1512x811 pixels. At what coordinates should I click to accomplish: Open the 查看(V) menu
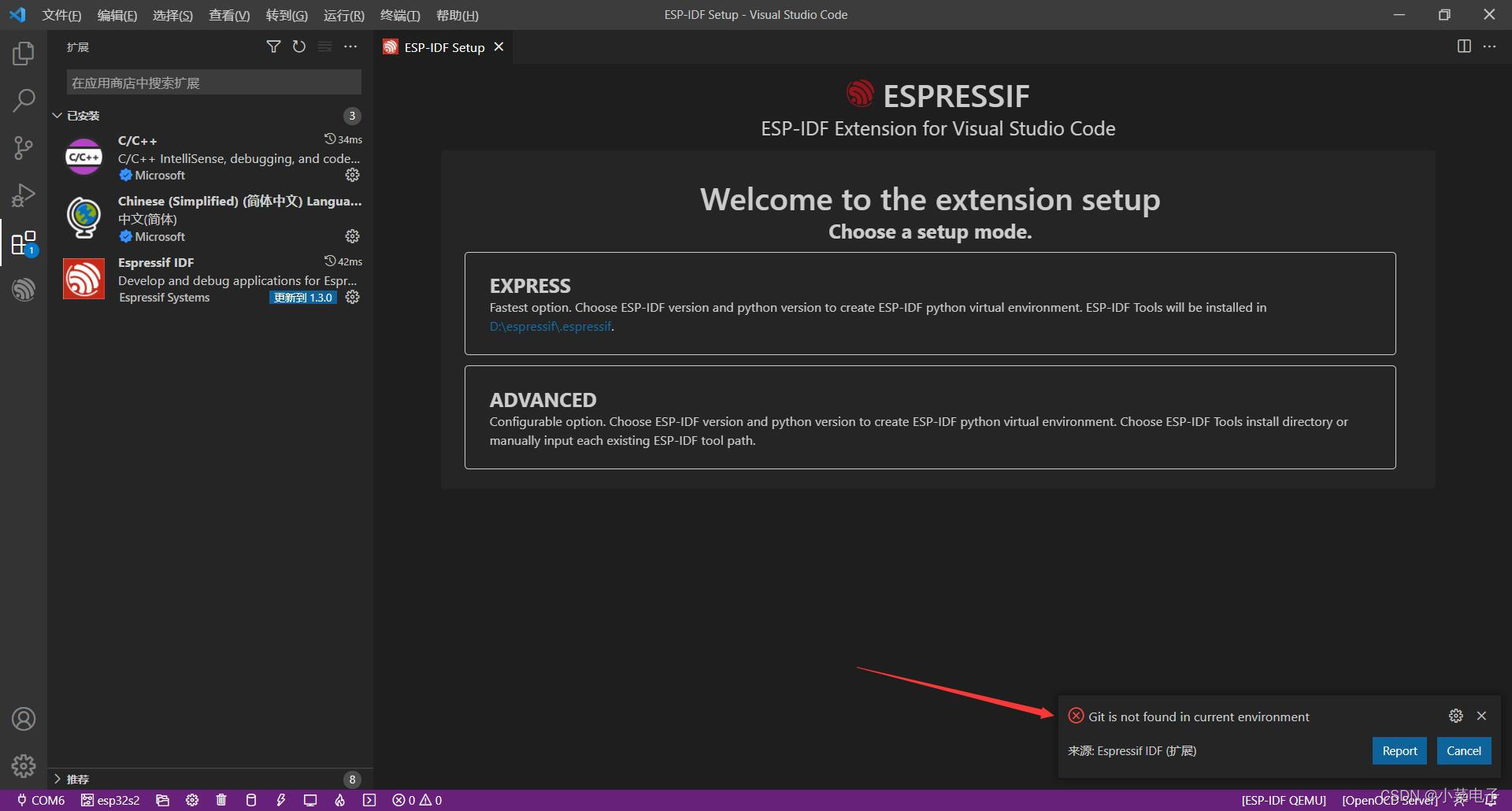point(229,15)
